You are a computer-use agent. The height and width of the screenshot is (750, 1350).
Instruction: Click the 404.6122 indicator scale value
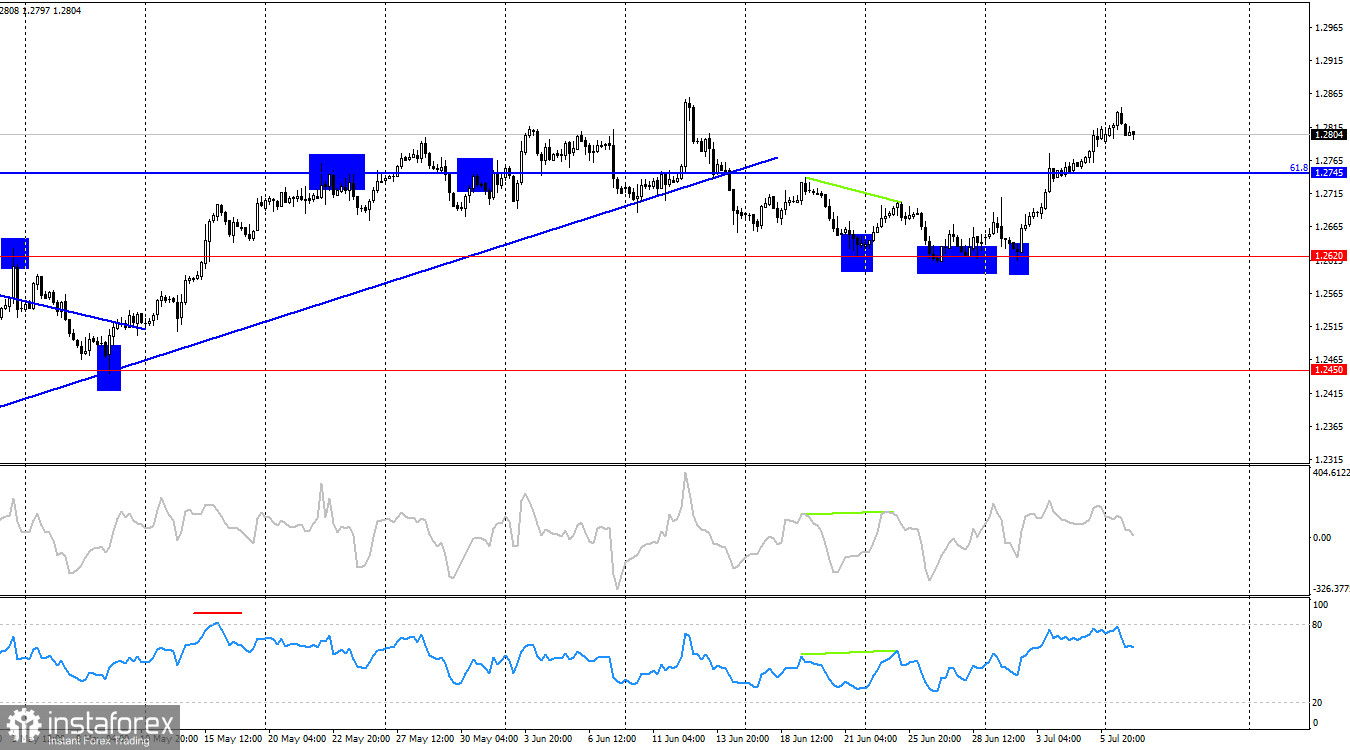pos(1331,474)
